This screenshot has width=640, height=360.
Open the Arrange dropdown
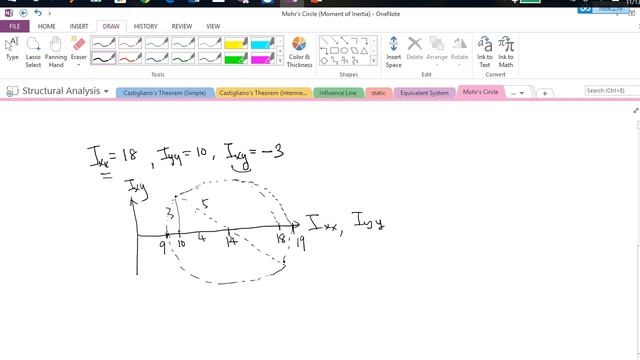pos(437,52)
